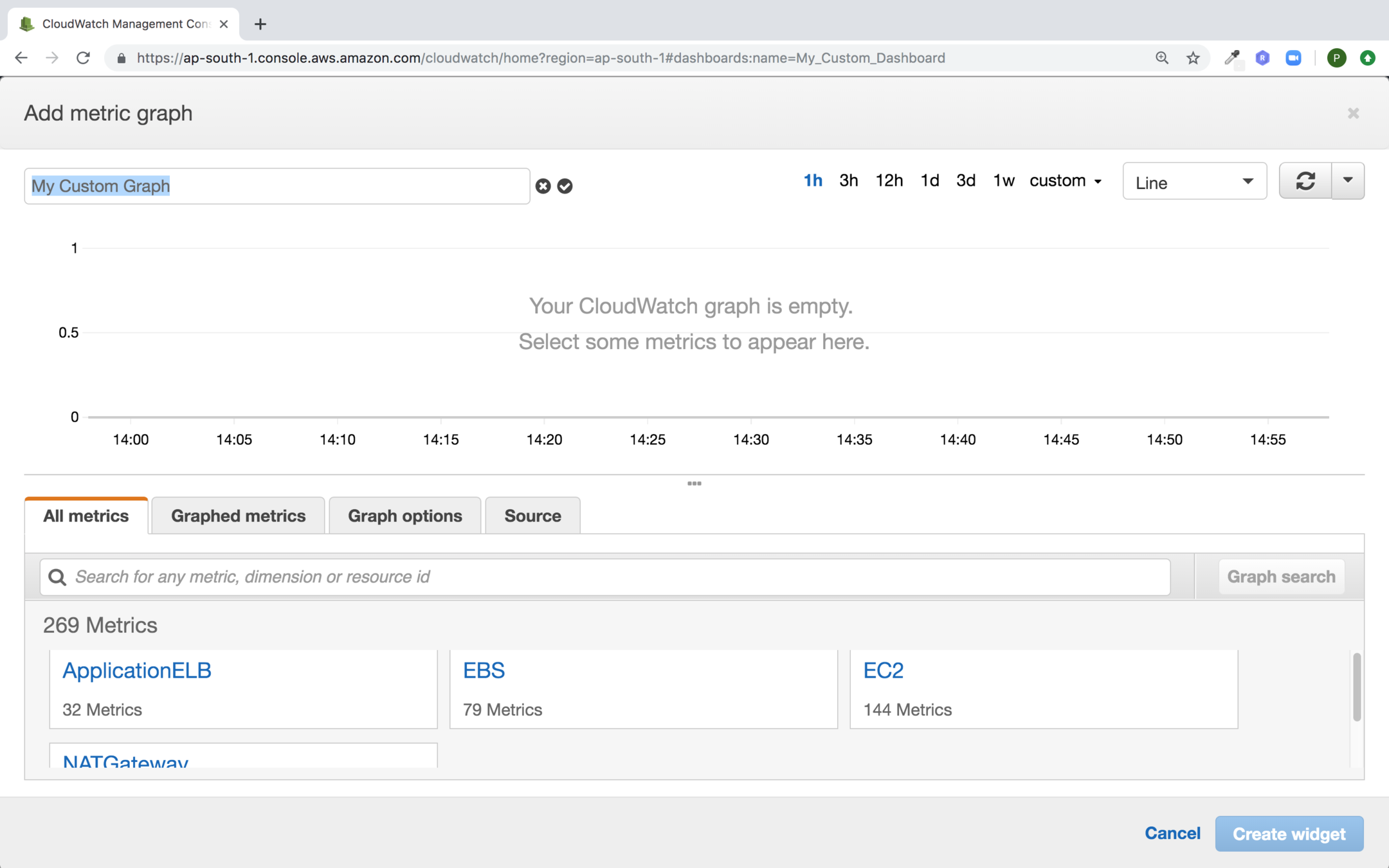
Task: Close the Add metric graph dialog
Action: point(1353,113)
